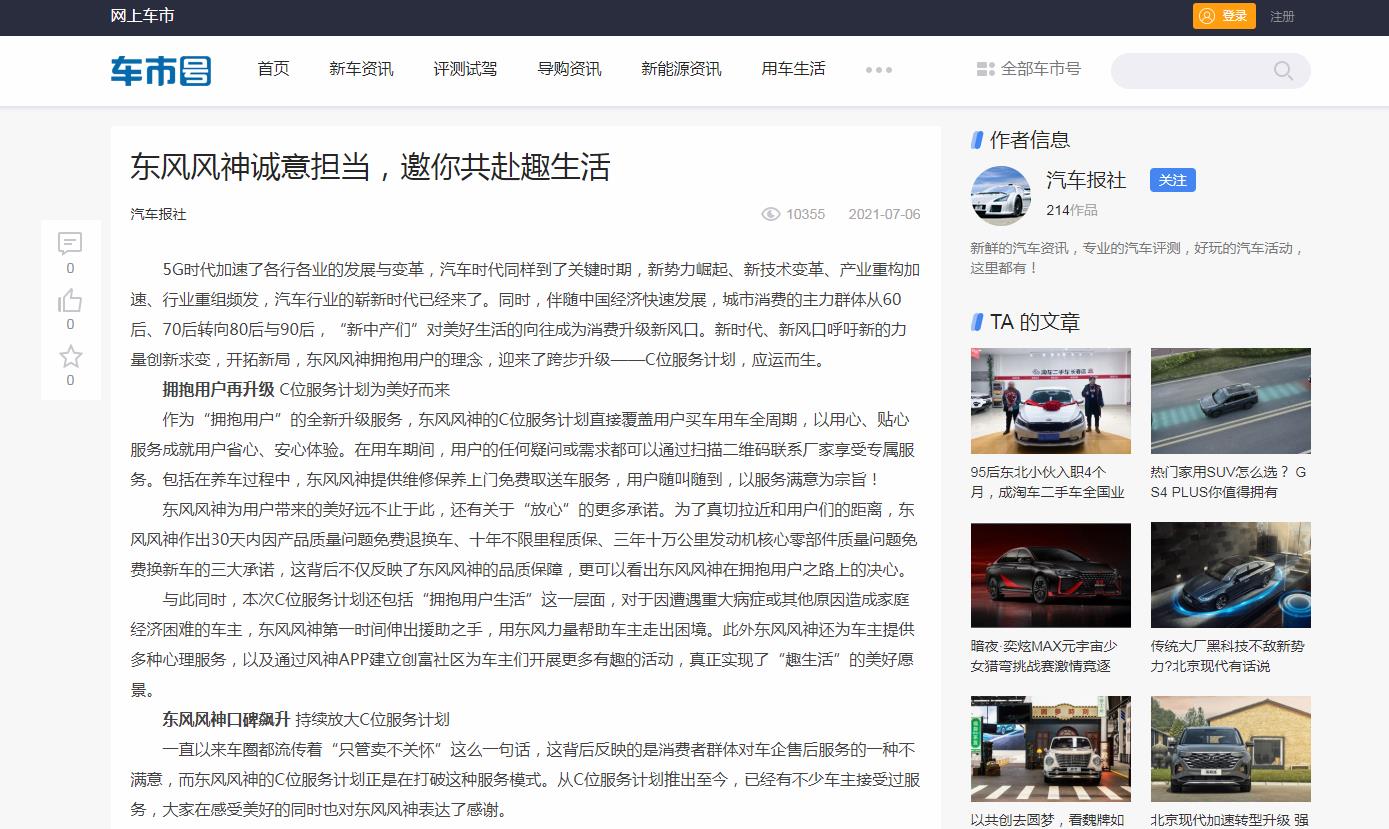Image resolution: width=1389 pixels, height=829 pixels.
Task: Click the 网上车市 top-bar link
Action: [142, 16]
